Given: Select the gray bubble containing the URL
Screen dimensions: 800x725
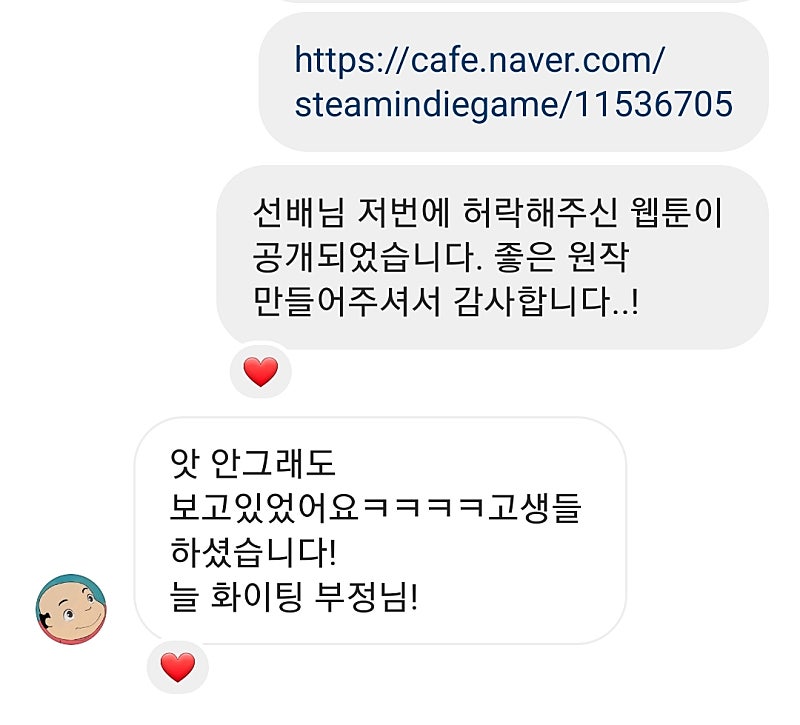Looking at the screenshot, I should [513, 82].
